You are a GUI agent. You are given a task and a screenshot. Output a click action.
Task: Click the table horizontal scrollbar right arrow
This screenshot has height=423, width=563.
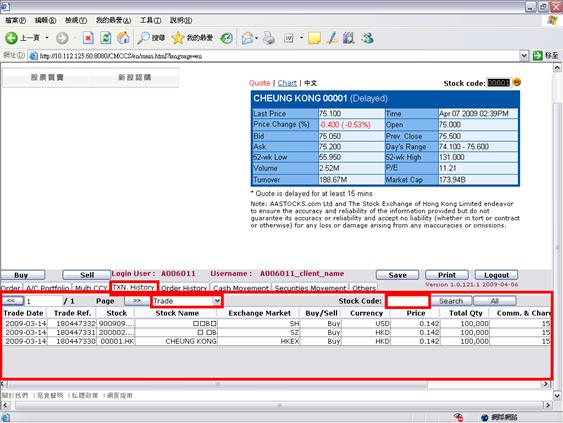(x=546, y=384)
